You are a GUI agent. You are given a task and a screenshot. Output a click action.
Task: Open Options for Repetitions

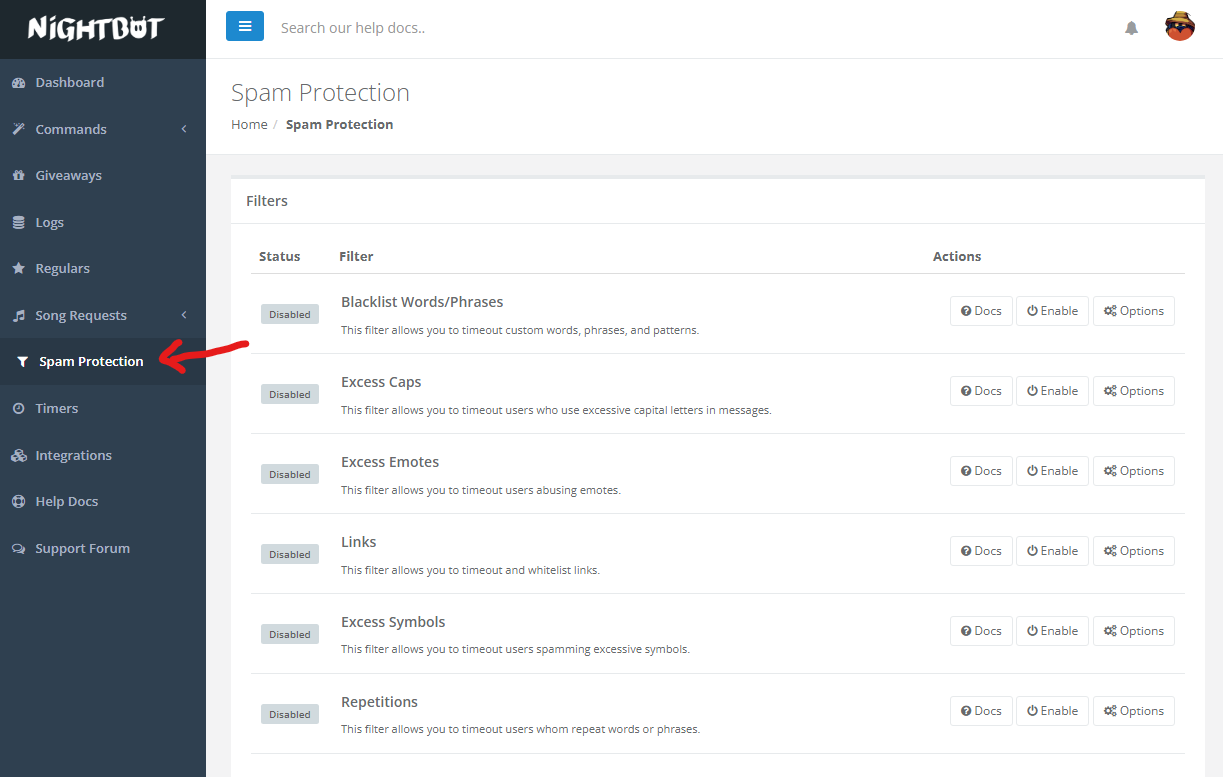point(1134,711)
